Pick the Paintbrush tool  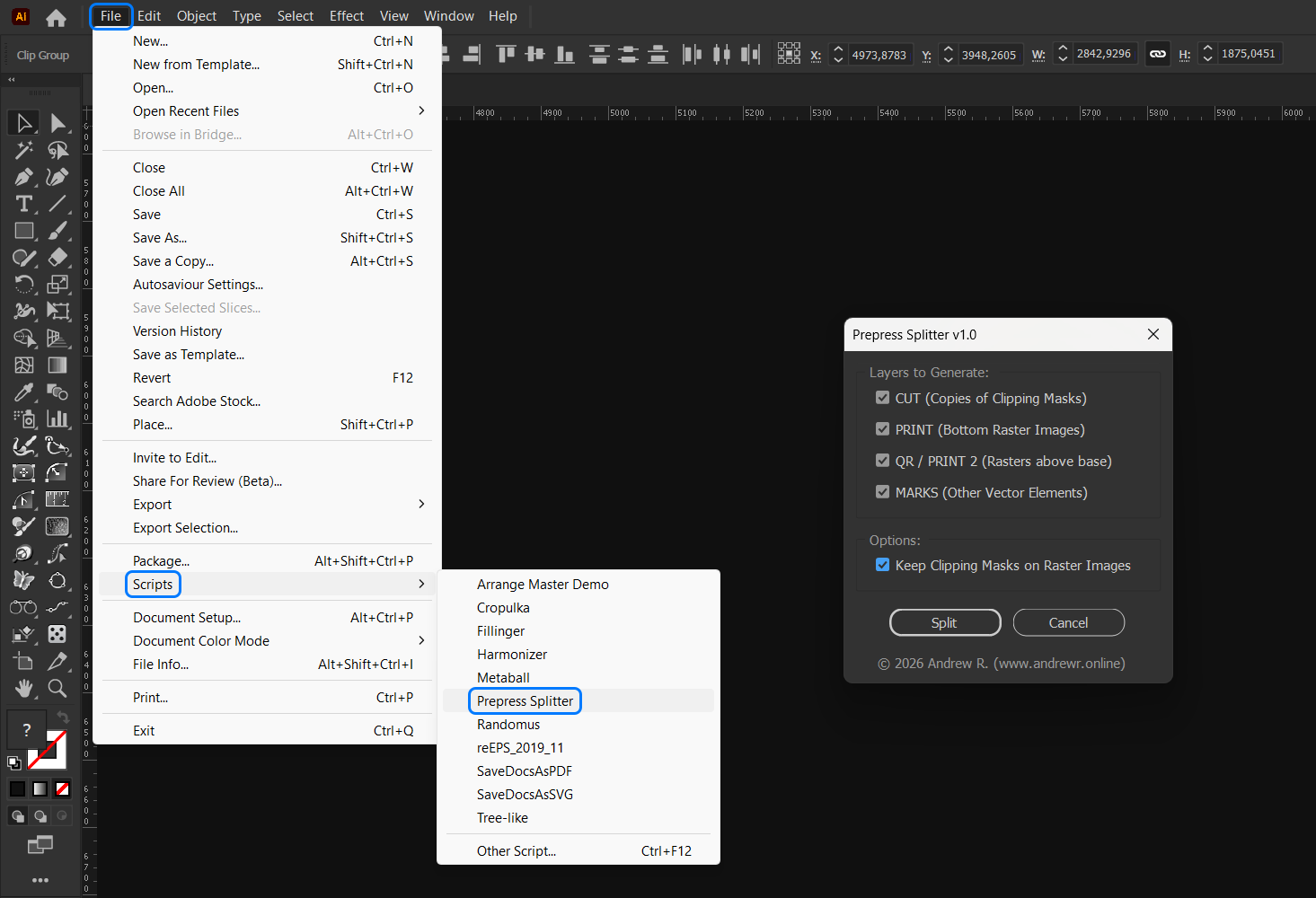(x=57, y=231)
